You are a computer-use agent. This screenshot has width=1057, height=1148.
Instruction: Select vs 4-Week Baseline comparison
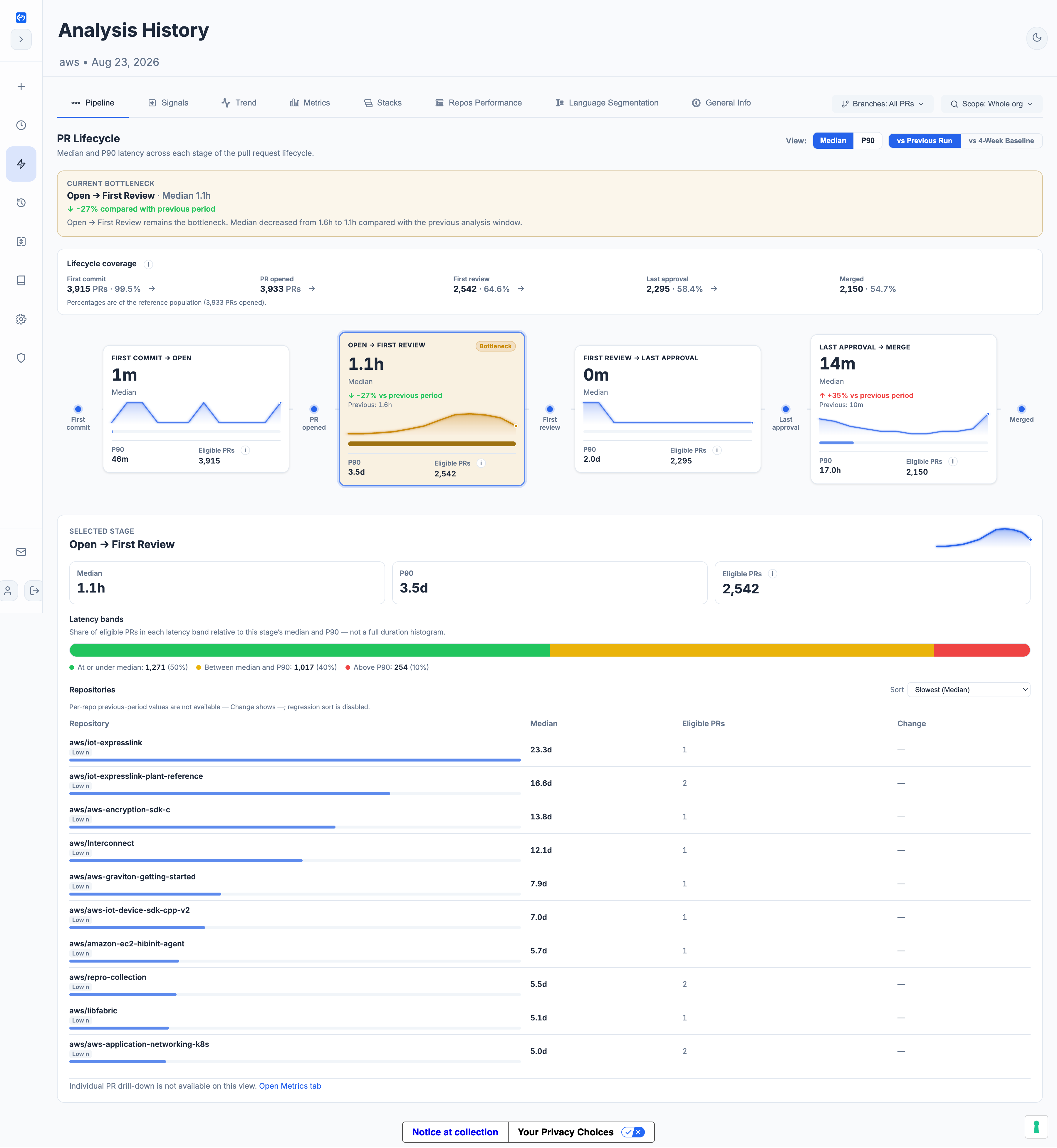pyautogui.click(x=1001, y=141)
